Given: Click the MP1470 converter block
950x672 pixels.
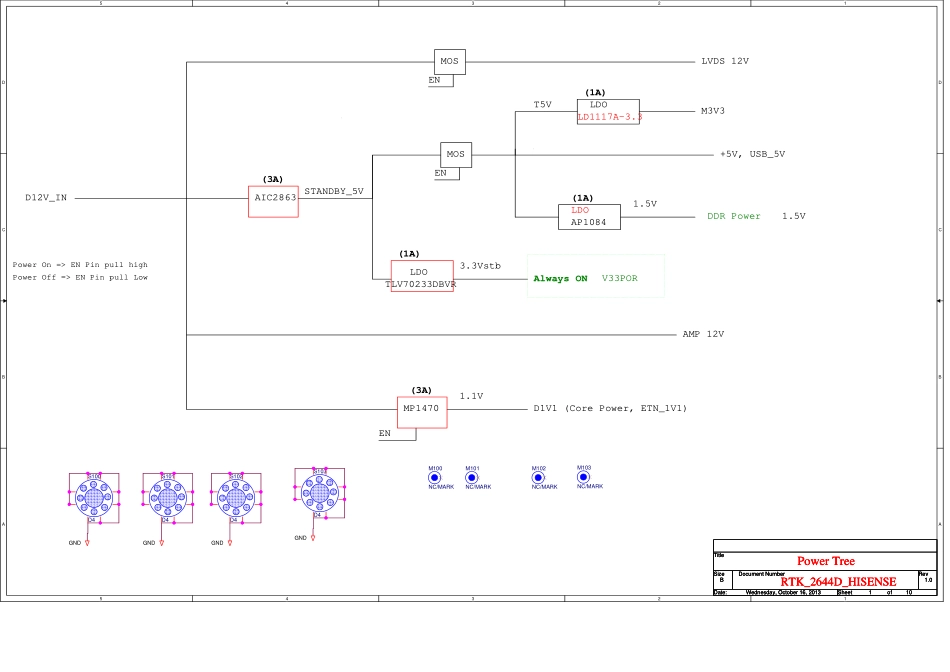Looking at the screenshot, I should click(421, 411).
